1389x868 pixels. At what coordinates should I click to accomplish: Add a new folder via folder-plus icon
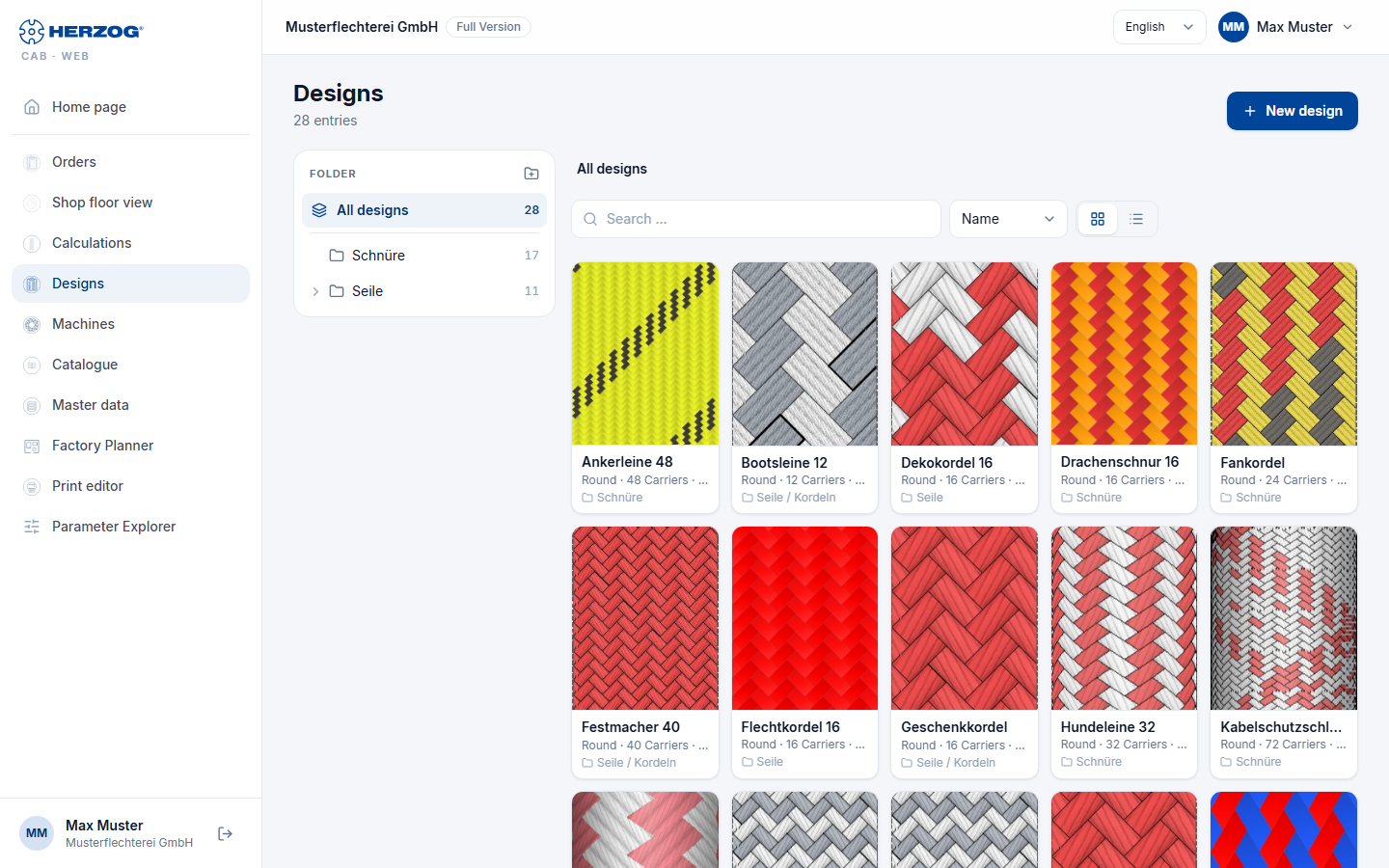[531, 174]
